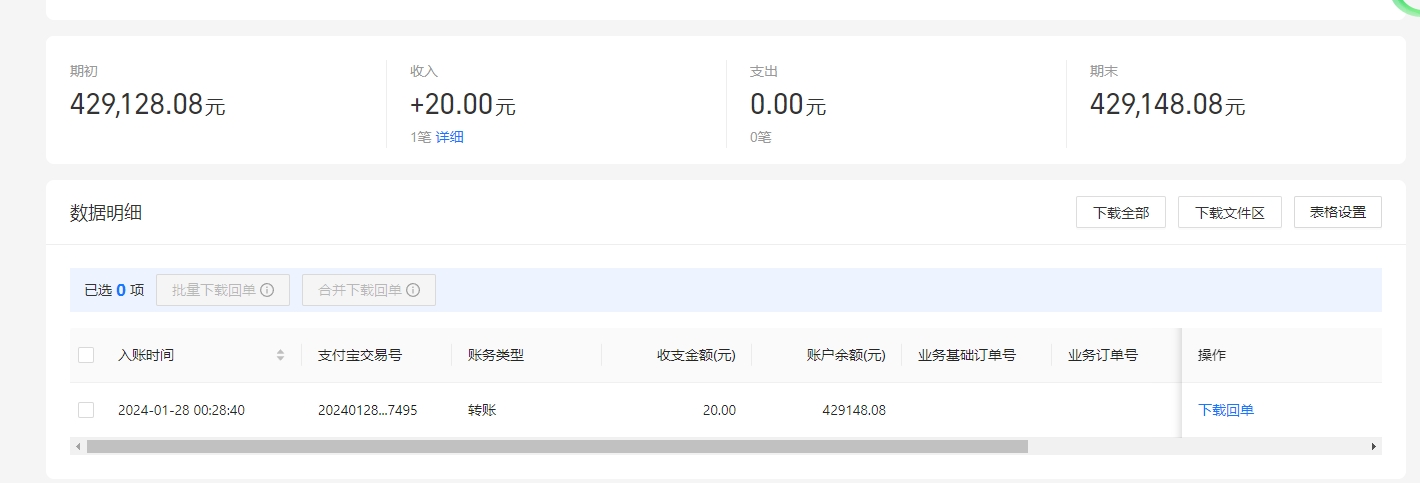Click the 账户余额(元) column header

846,355
